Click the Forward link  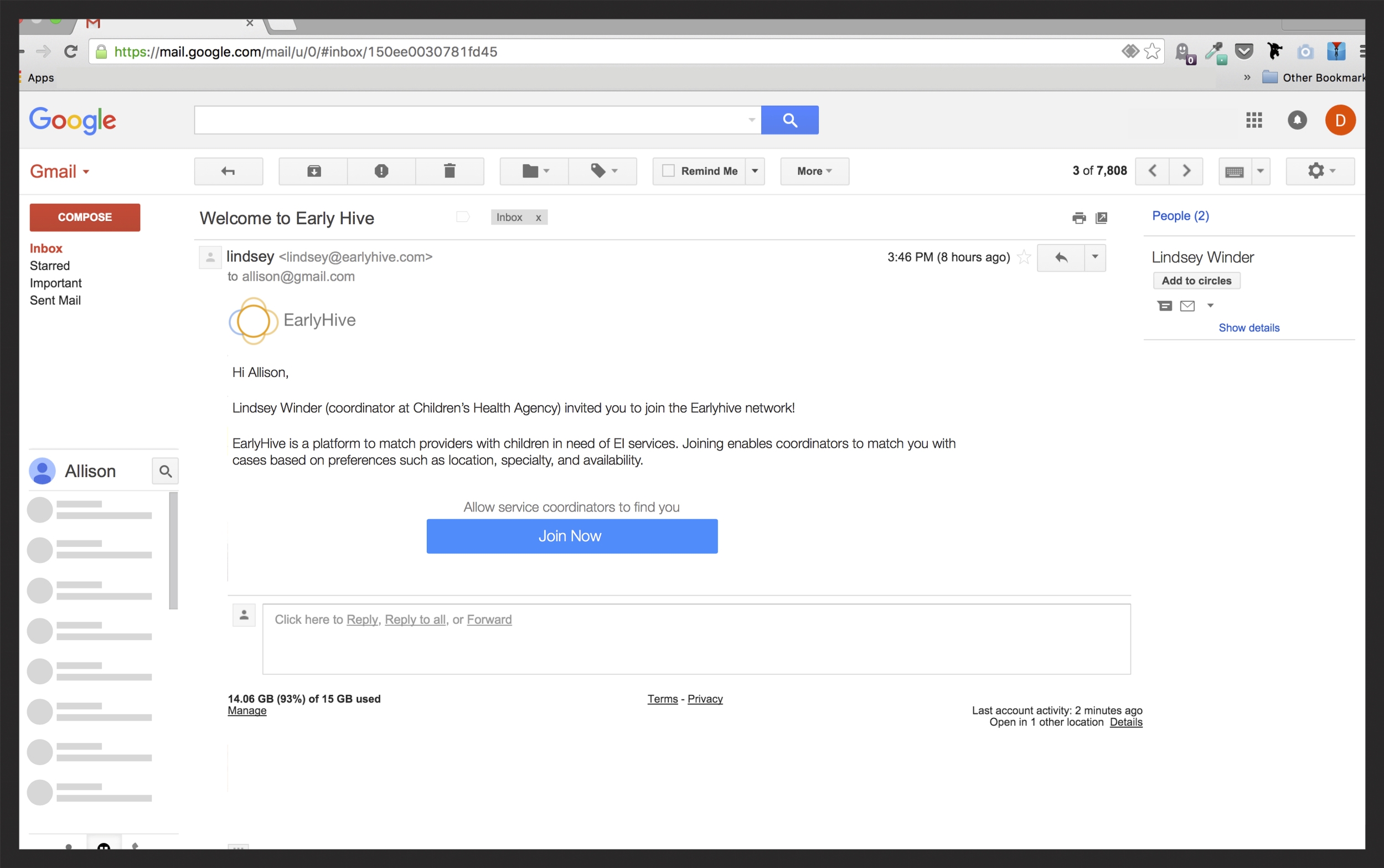489,619
